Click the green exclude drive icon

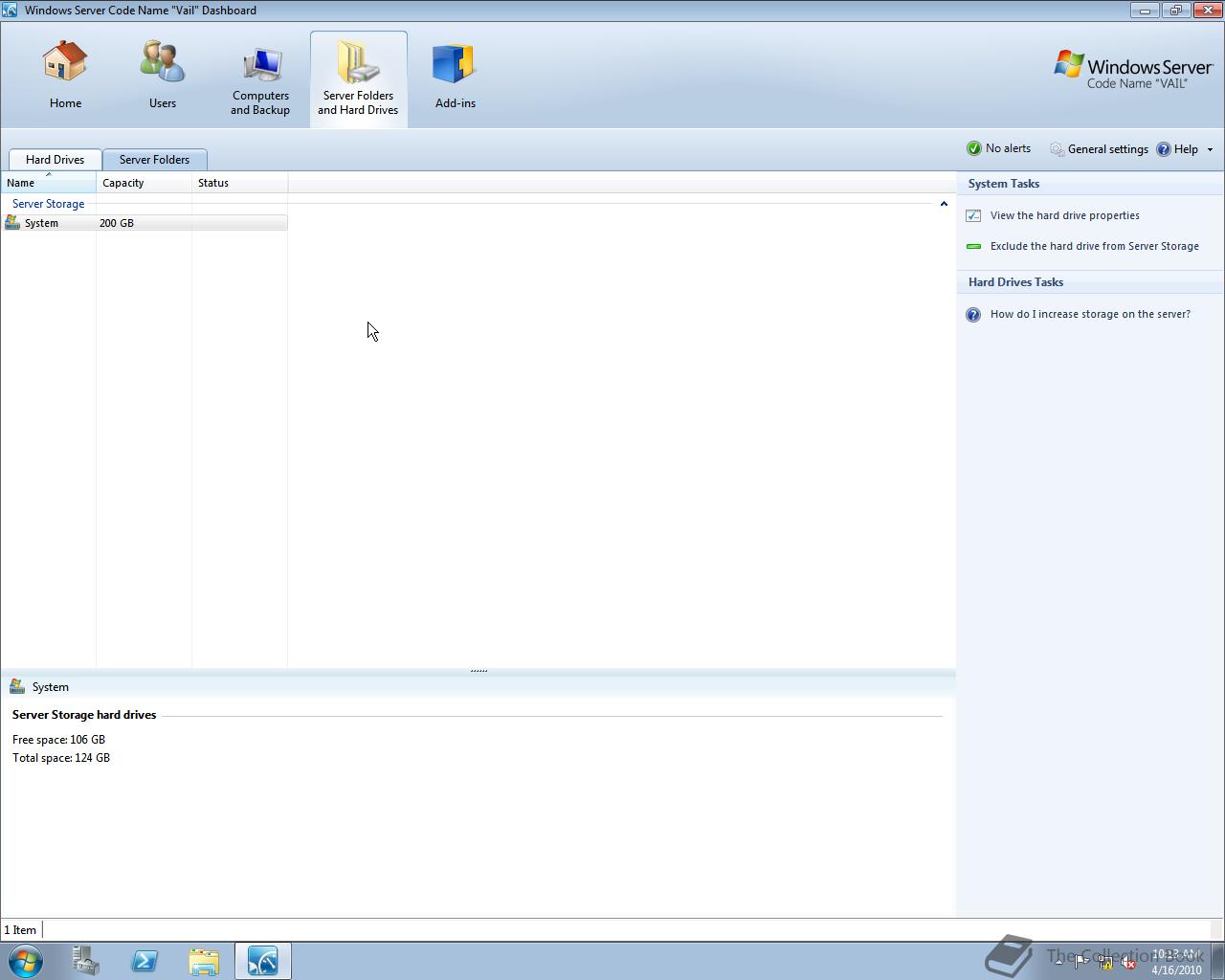click(973, 246)
